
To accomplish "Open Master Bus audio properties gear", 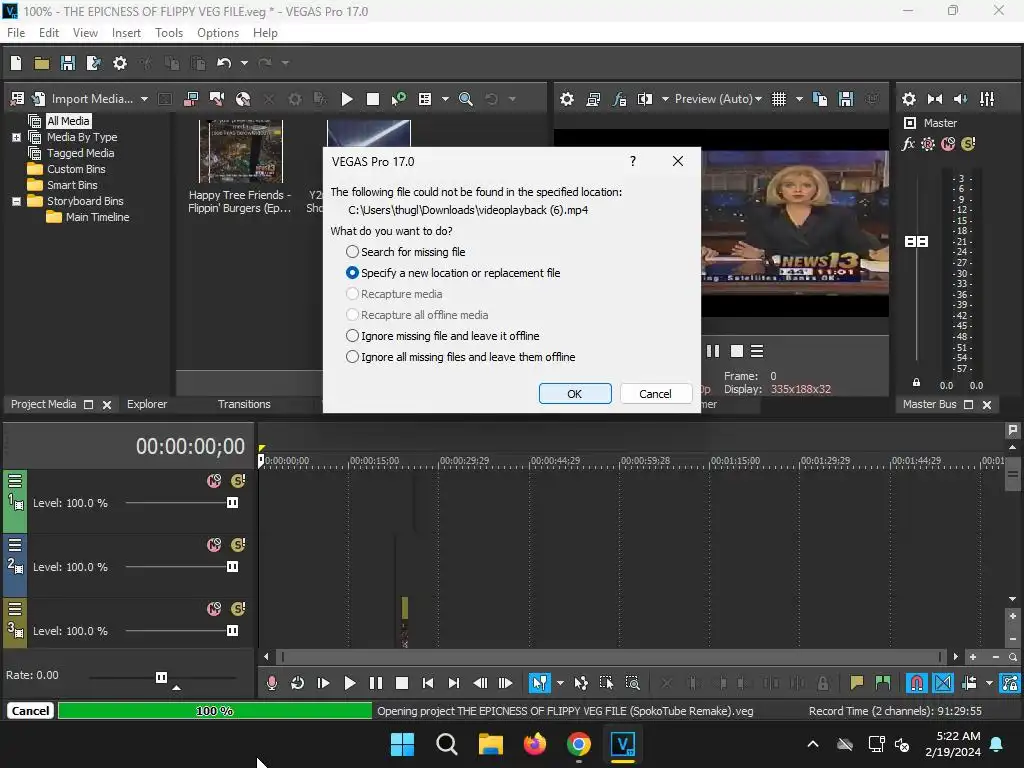I will tap(908, 99).
